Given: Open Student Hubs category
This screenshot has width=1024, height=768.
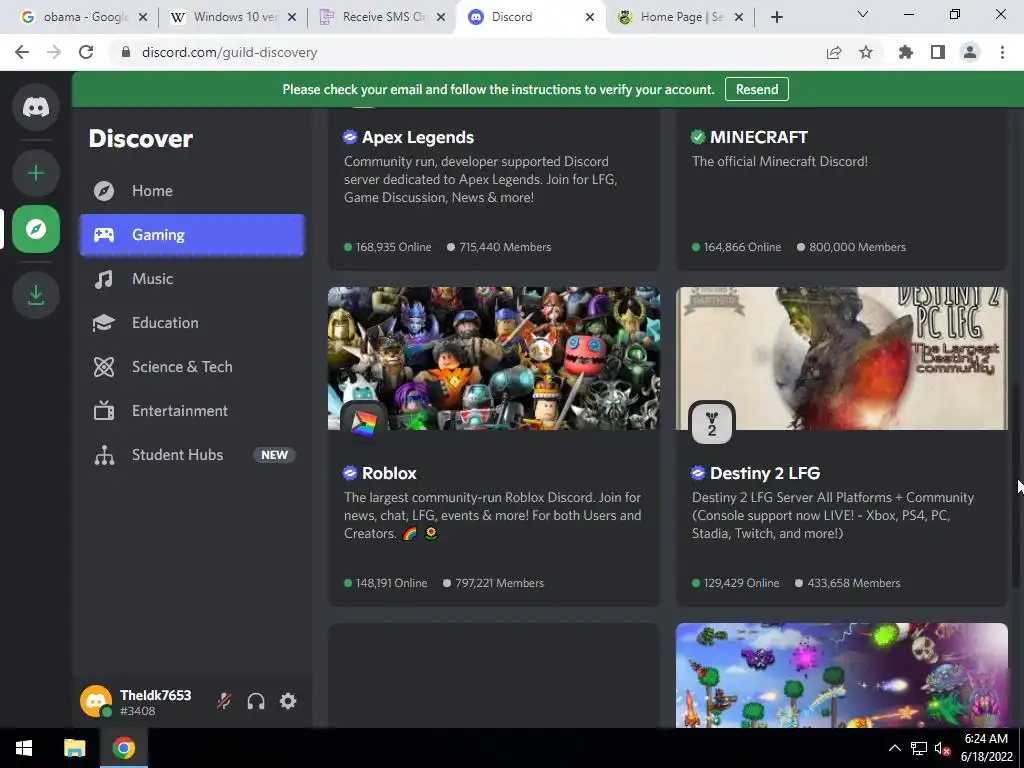Looking at the screenshot, I should (192, 455).
